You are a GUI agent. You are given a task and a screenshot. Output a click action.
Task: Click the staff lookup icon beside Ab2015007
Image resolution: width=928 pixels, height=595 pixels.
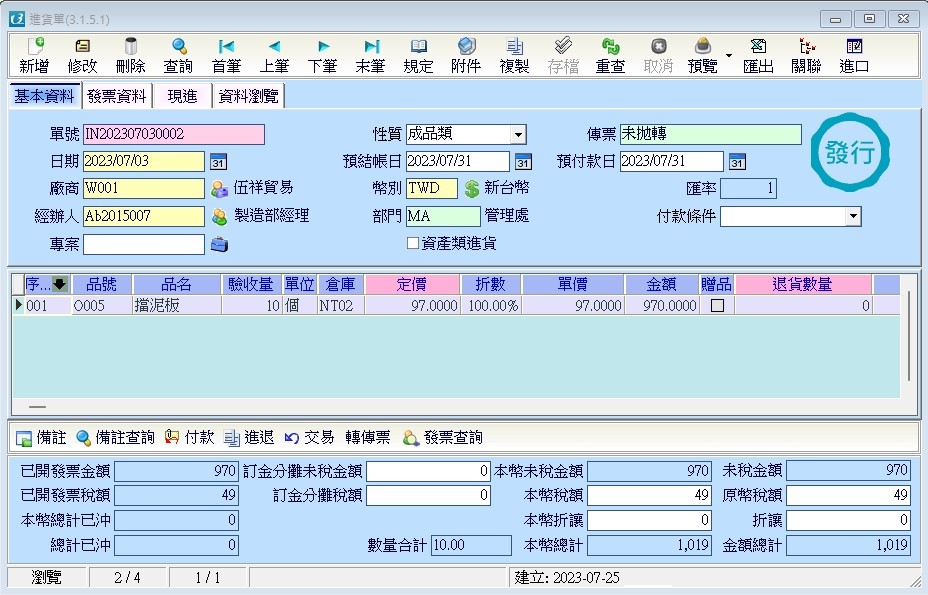click(x=220, y=217)
